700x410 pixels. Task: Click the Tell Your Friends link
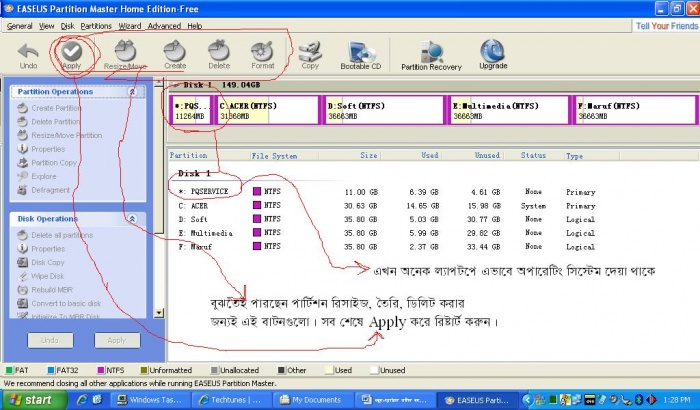pyautogui.click(x=667, y=26)
